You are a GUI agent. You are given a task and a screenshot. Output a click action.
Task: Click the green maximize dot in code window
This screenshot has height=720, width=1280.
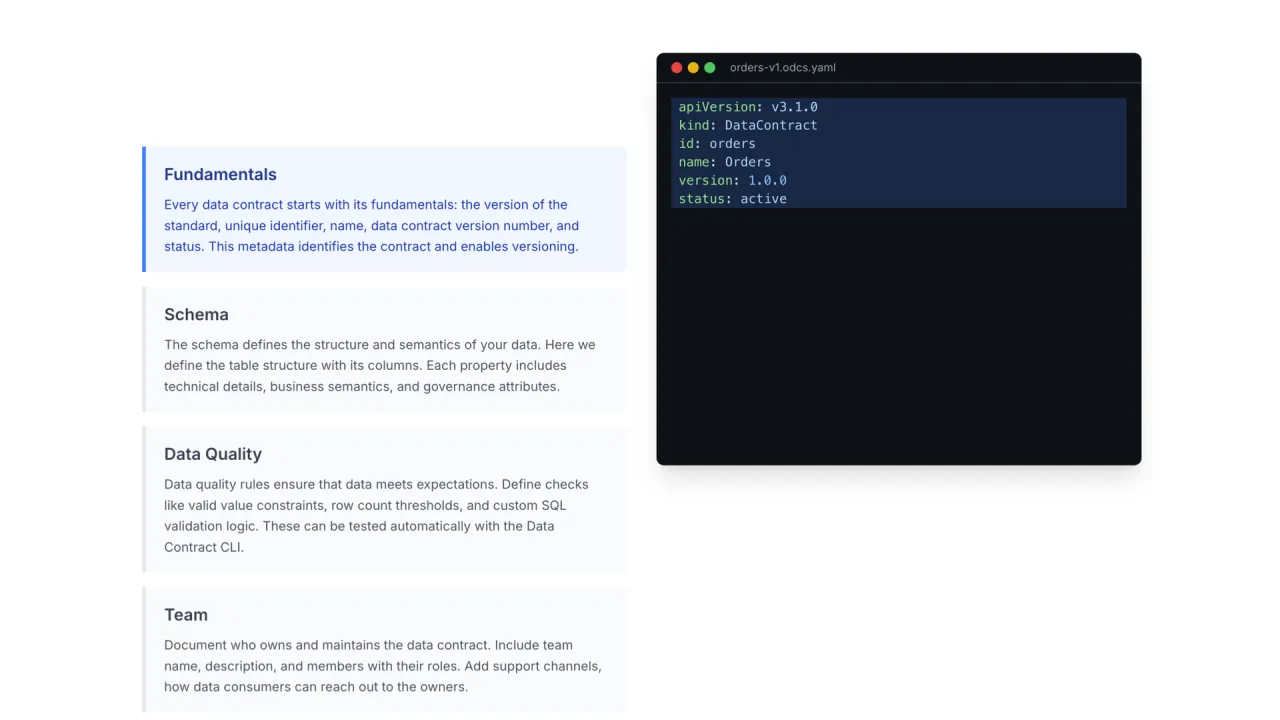(710, 68)
